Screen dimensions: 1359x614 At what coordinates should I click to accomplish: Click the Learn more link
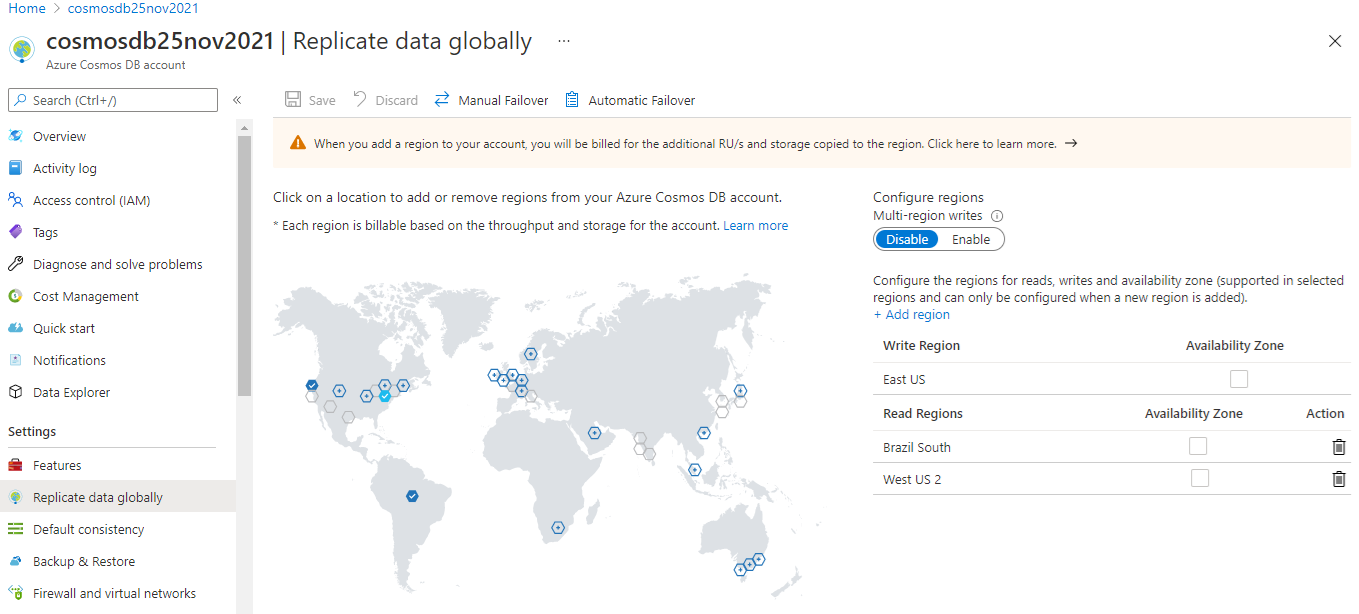(x=755, y=226)
